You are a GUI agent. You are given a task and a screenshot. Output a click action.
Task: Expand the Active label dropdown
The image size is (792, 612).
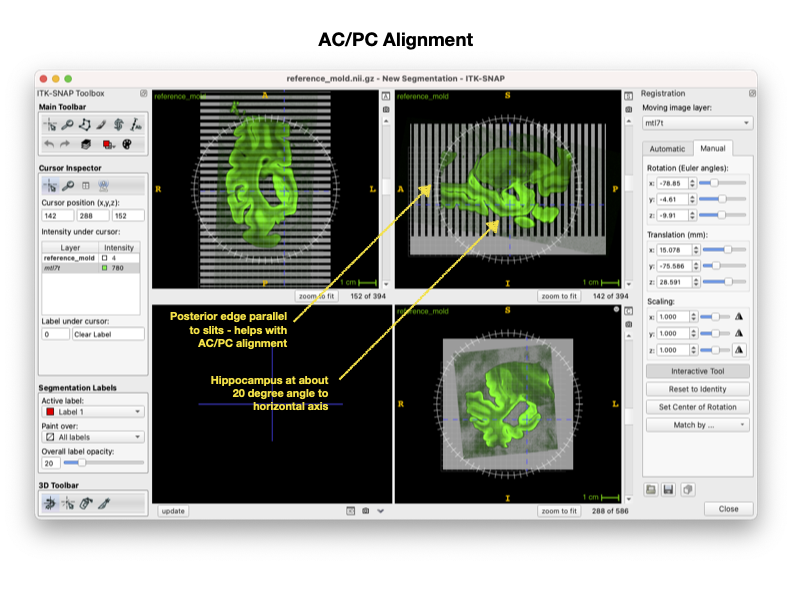tap(93, 412)
